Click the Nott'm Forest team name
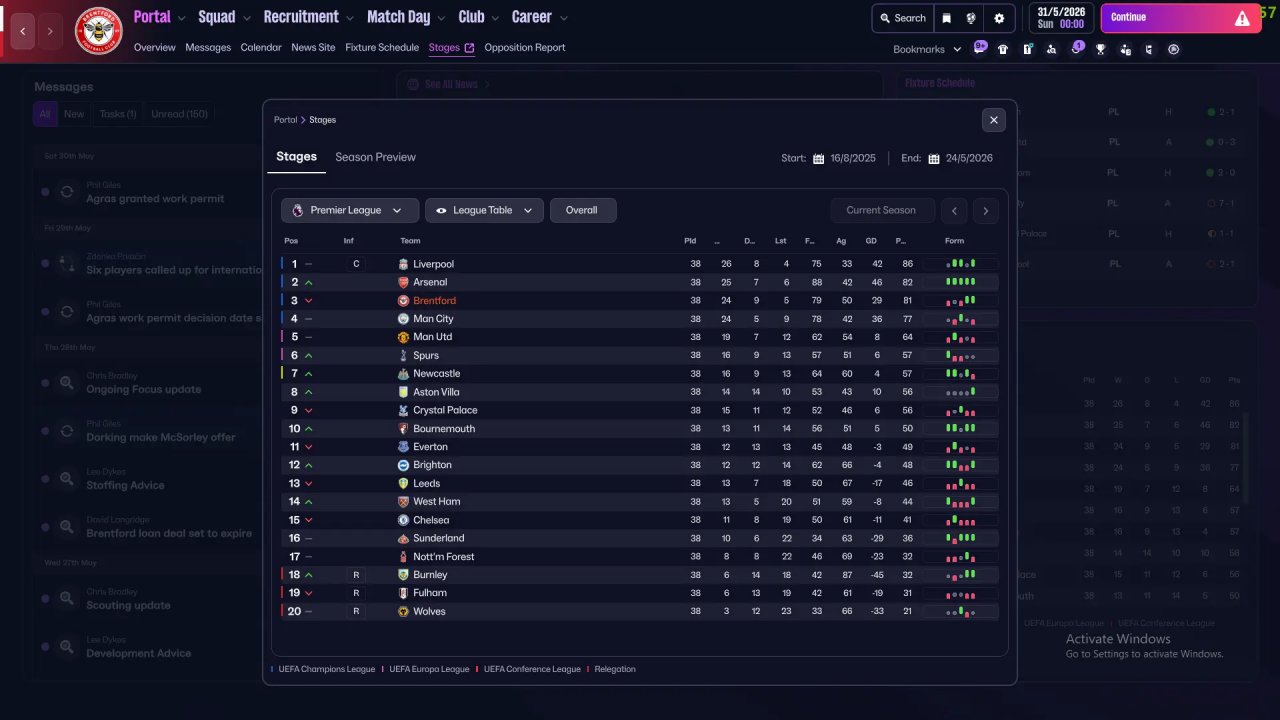Image resolution: width=1280 pixels, height=720 pixels. [x=444, y=557]
